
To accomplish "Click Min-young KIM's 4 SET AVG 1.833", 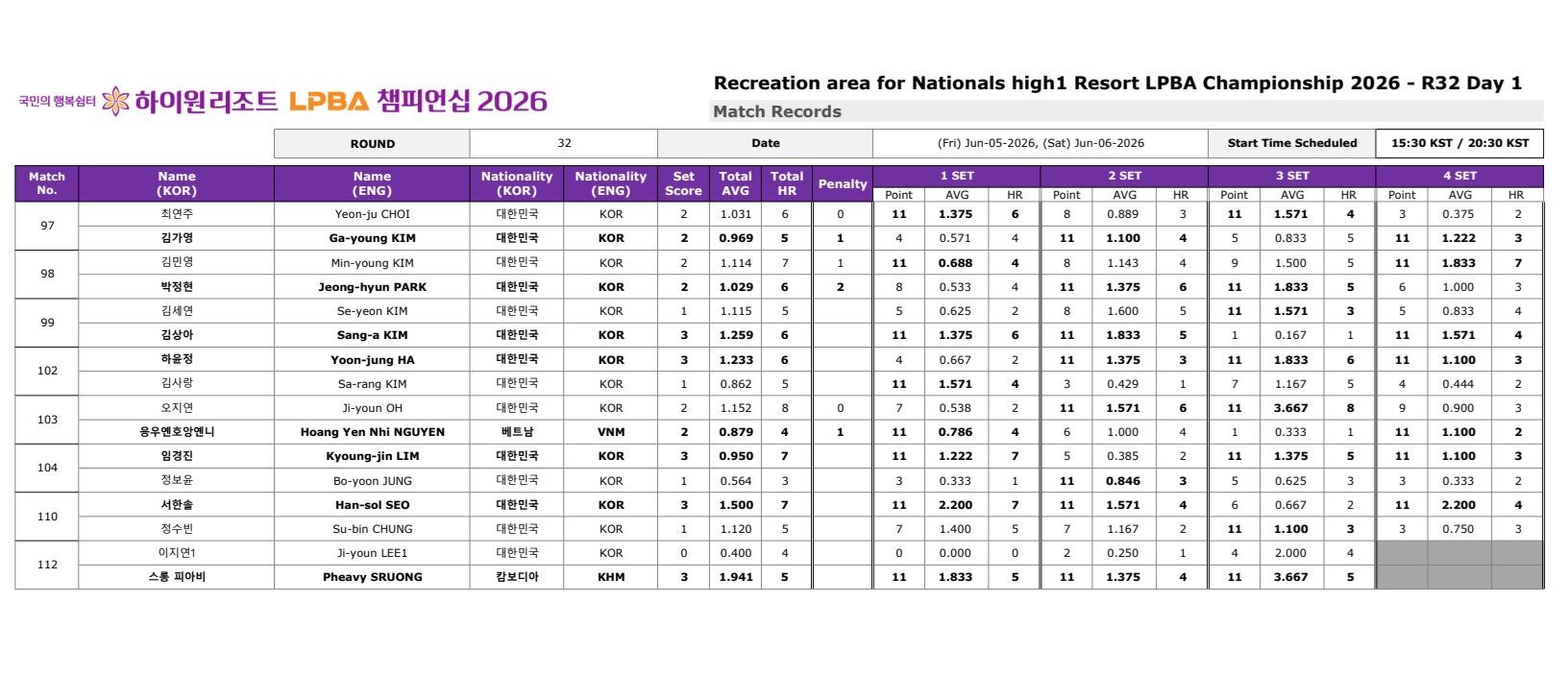I will [1458, 263].
